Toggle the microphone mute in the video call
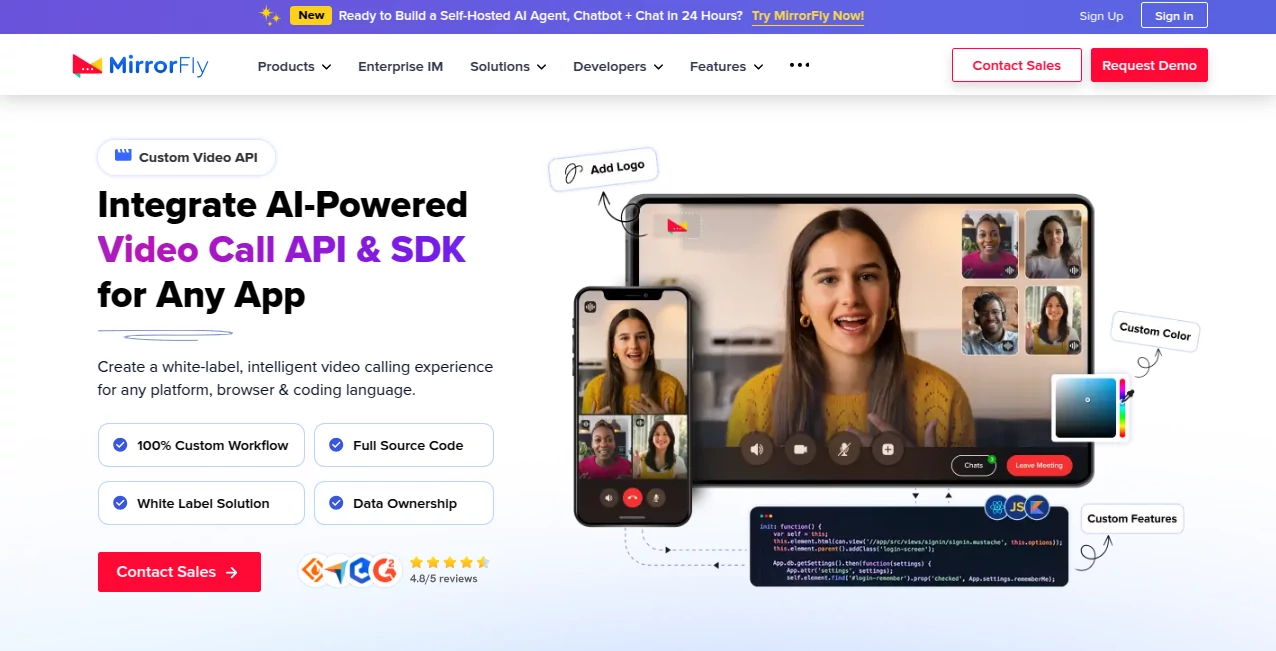1276x651 pixels. click(844, 449)
